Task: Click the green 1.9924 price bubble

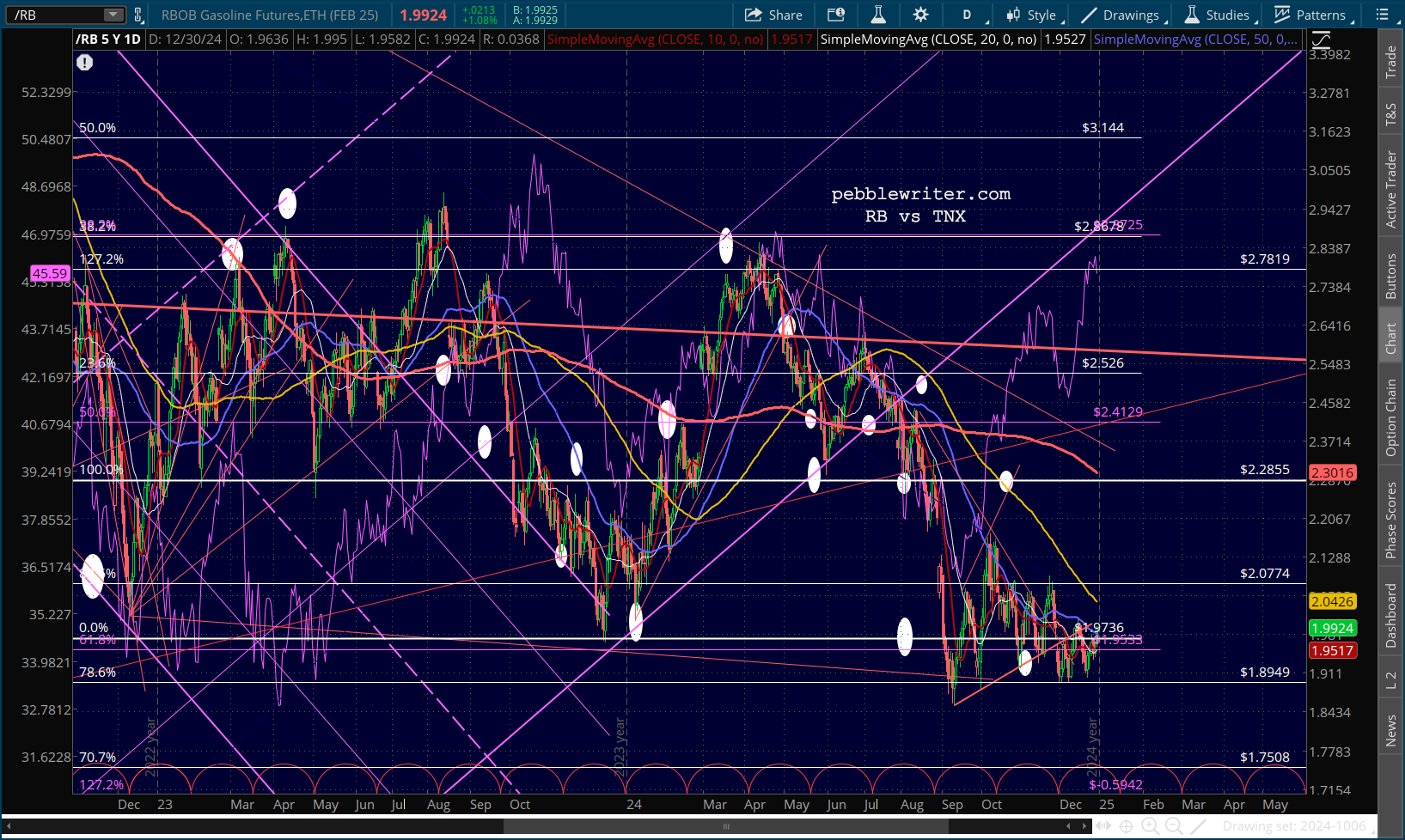Action: [1332, 628]
